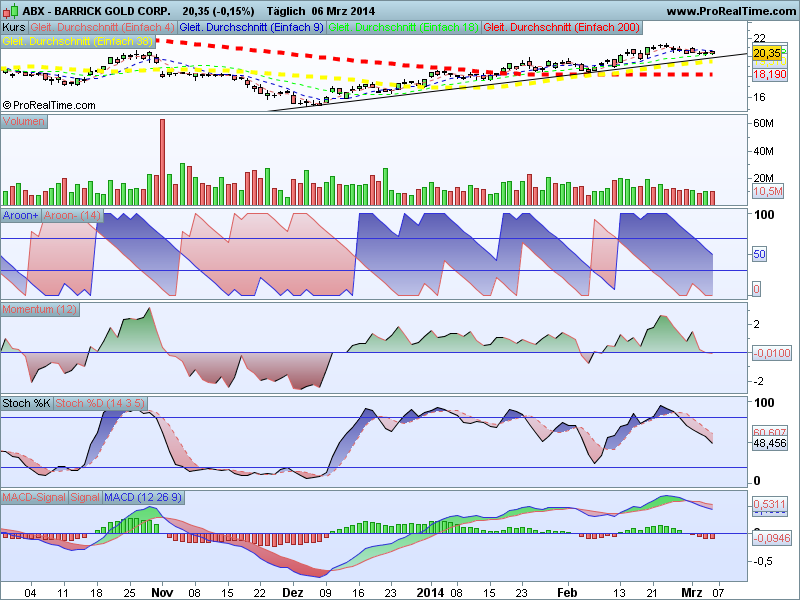
Task: Click the Feb label on time axis
Action: (567, 593)
